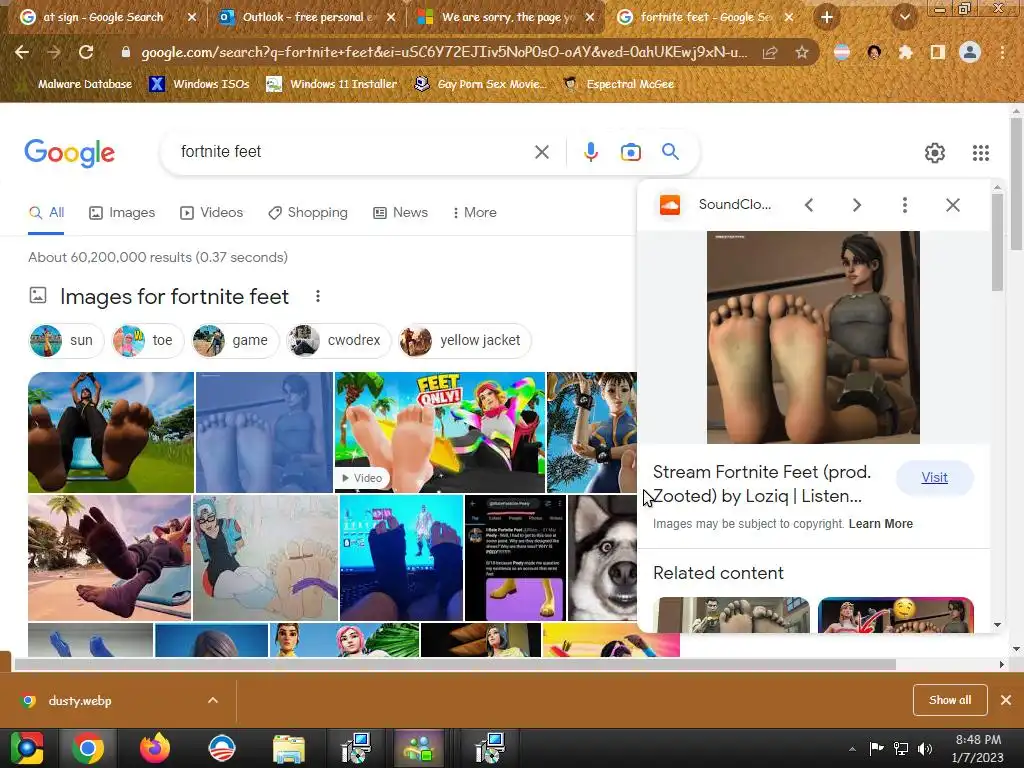This screenshot has height=768, width=1024.
Task: Expand dusty.webp download options arrow
Action: coord(213,700)
